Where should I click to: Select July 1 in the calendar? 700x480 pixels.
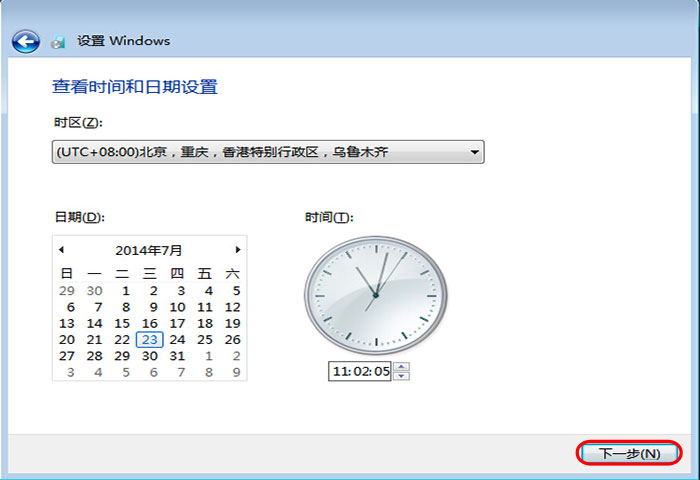click(126, 291)
